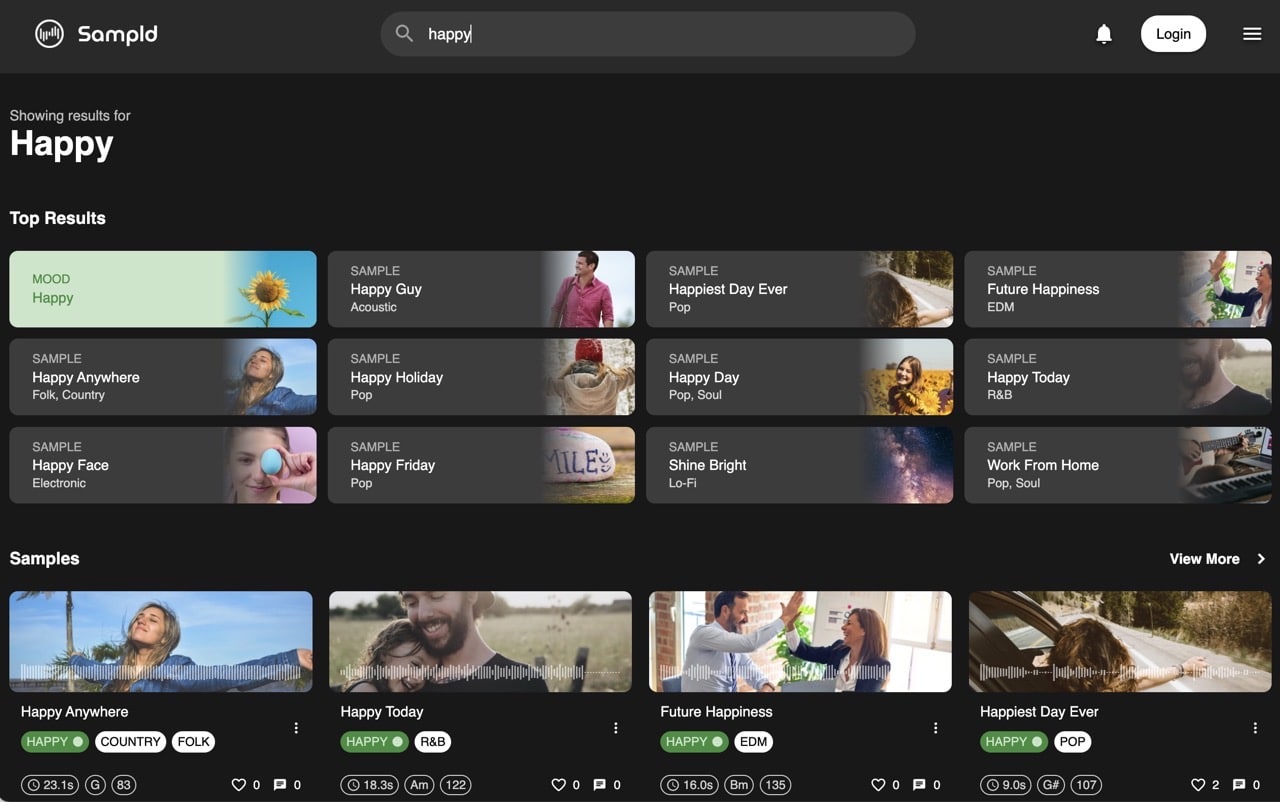Click the Login button
Image resolution: width=1280 pixels, height=802 pixels.
click(x=1173, y=34)
